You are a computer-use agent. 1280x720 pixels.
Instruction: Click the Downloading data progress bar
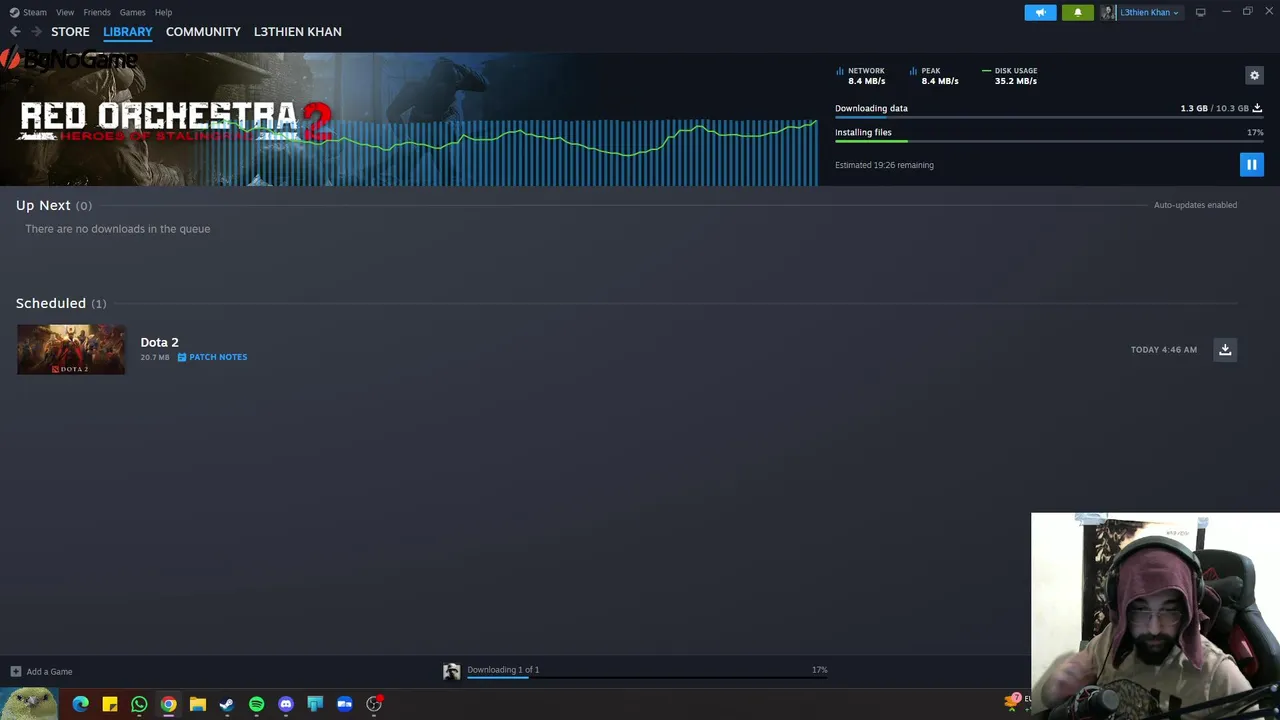click(x=1049, y=118)
